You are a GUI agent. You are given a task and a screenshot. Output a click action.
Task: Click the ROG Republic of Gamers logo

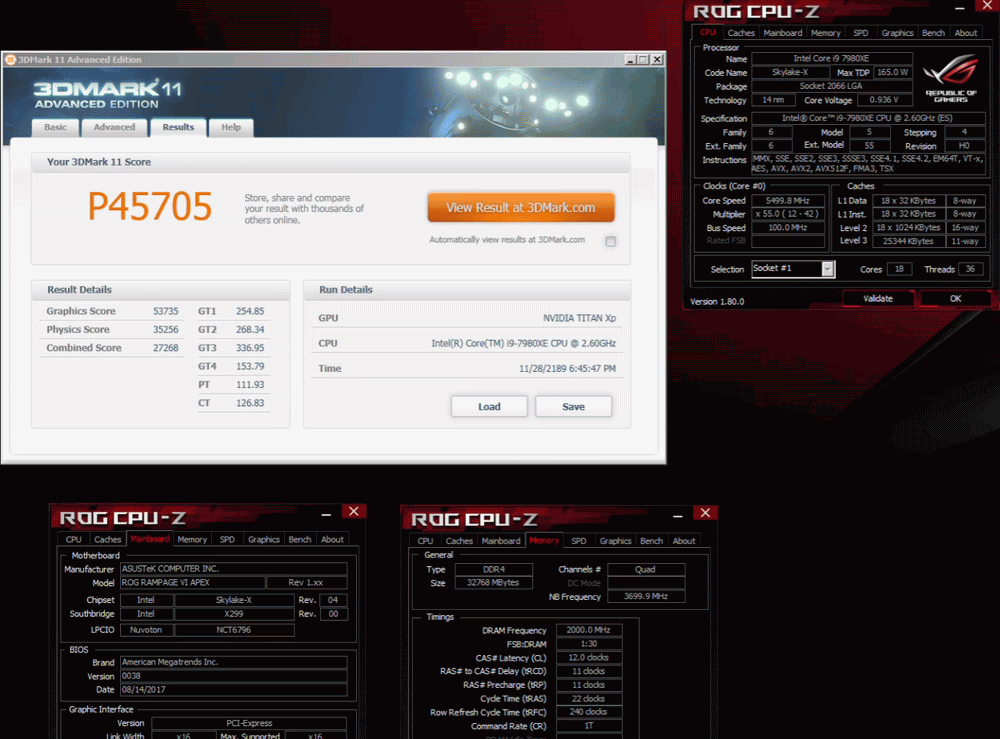950,79
